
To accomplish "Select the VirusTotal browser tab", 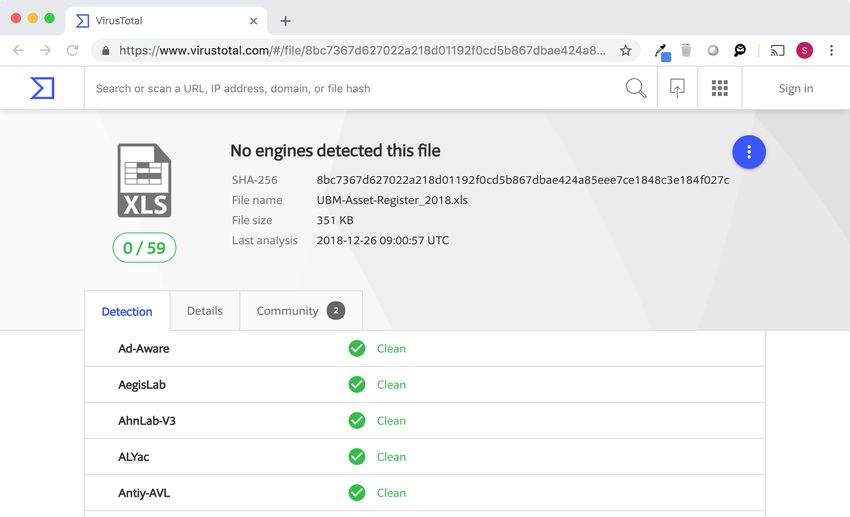I will click(x=166, y=21).
